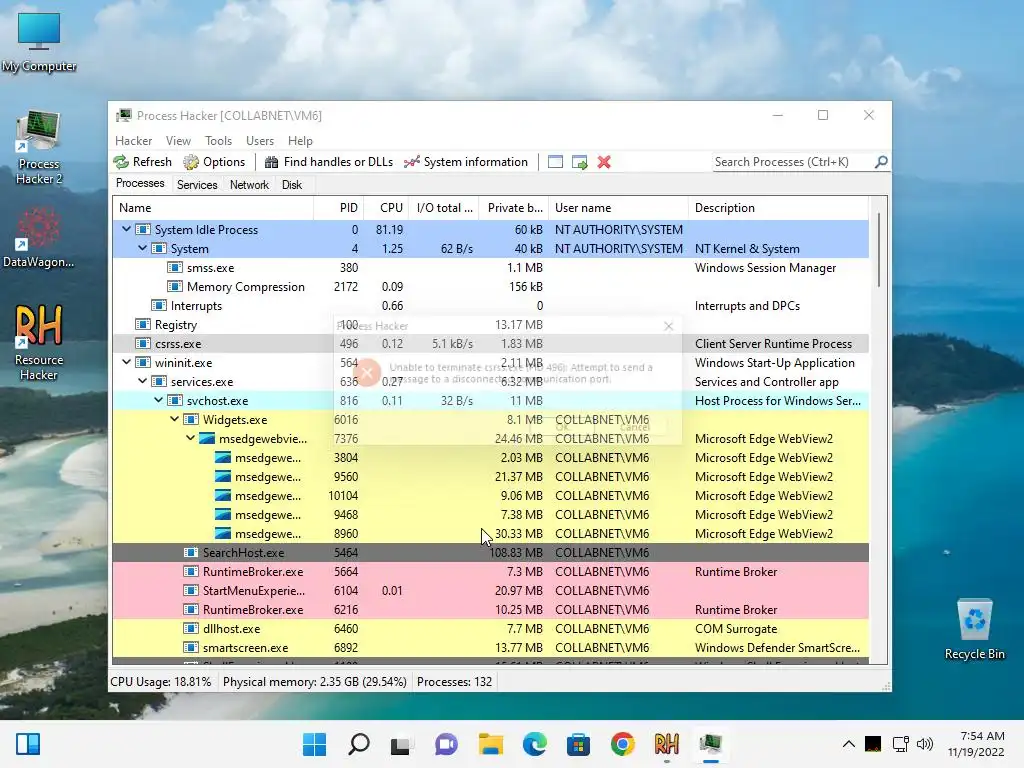Select the DataWagon desktop shortcut
The width and height of the screenshot is (1024, 768).
tap(39, 238)
